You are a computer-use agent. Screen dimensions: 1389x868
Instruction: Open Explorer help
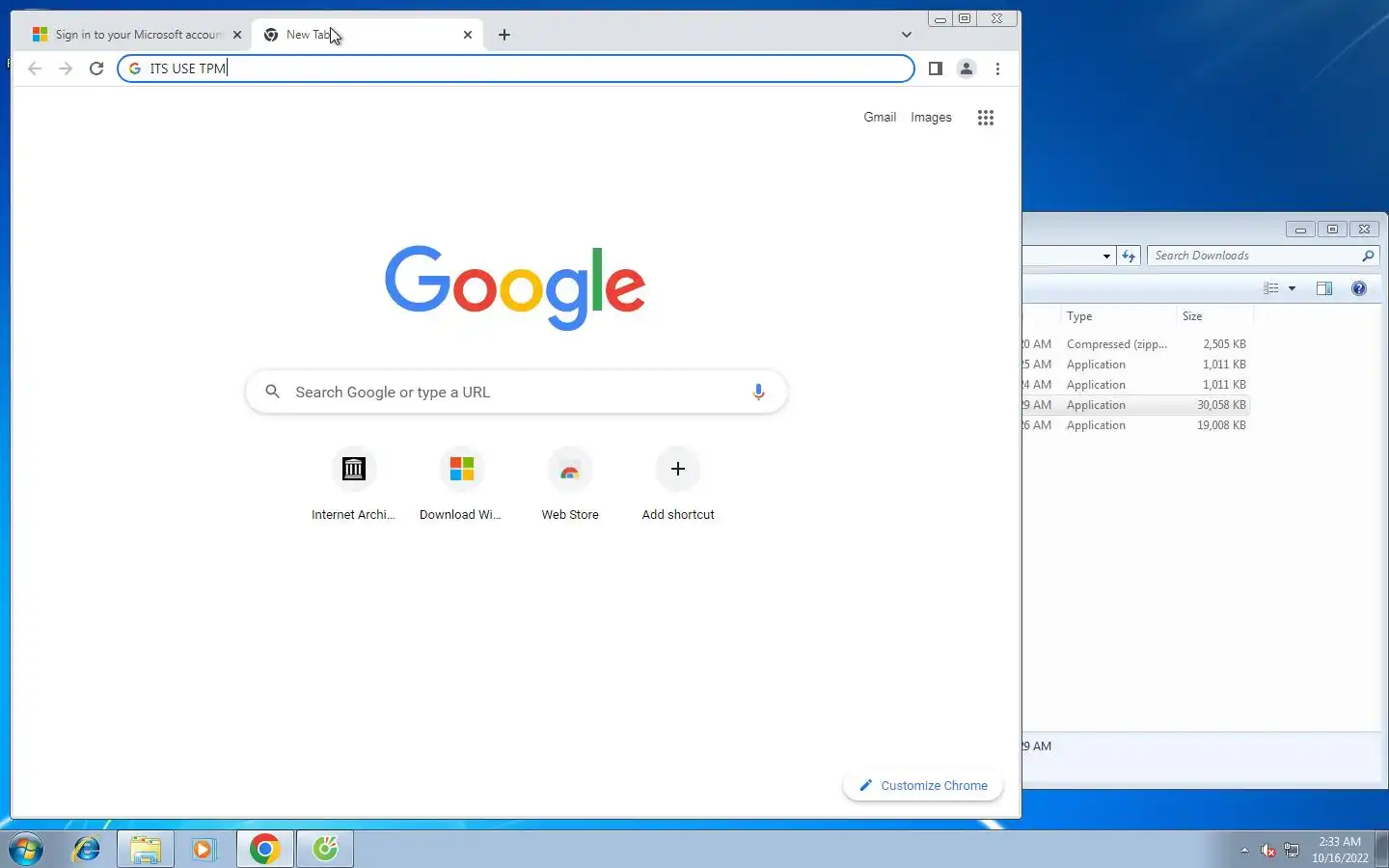[x=1359, y=288]
